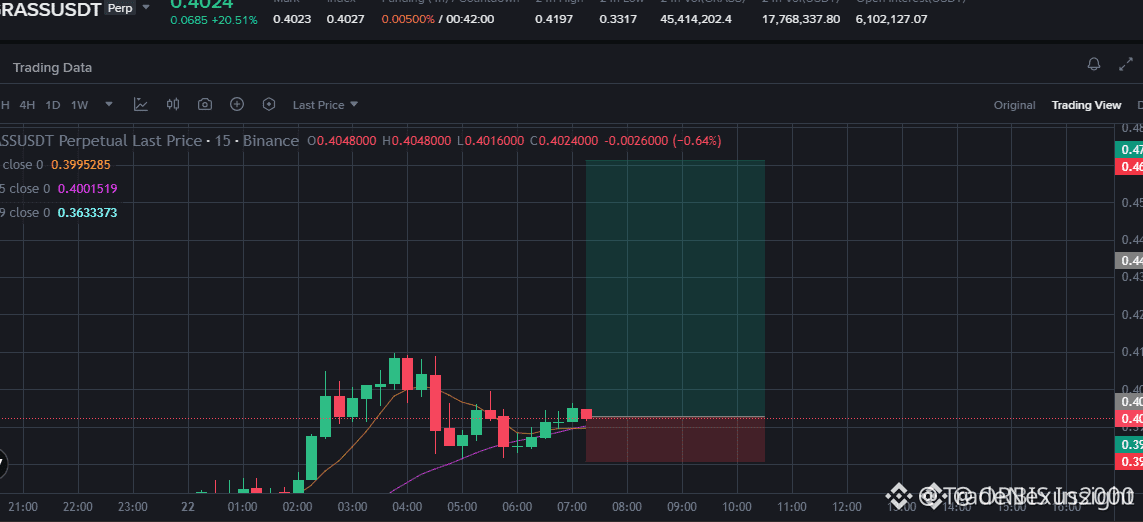
Task: Select the 1D timeframe
Action: tap(52, 105)
